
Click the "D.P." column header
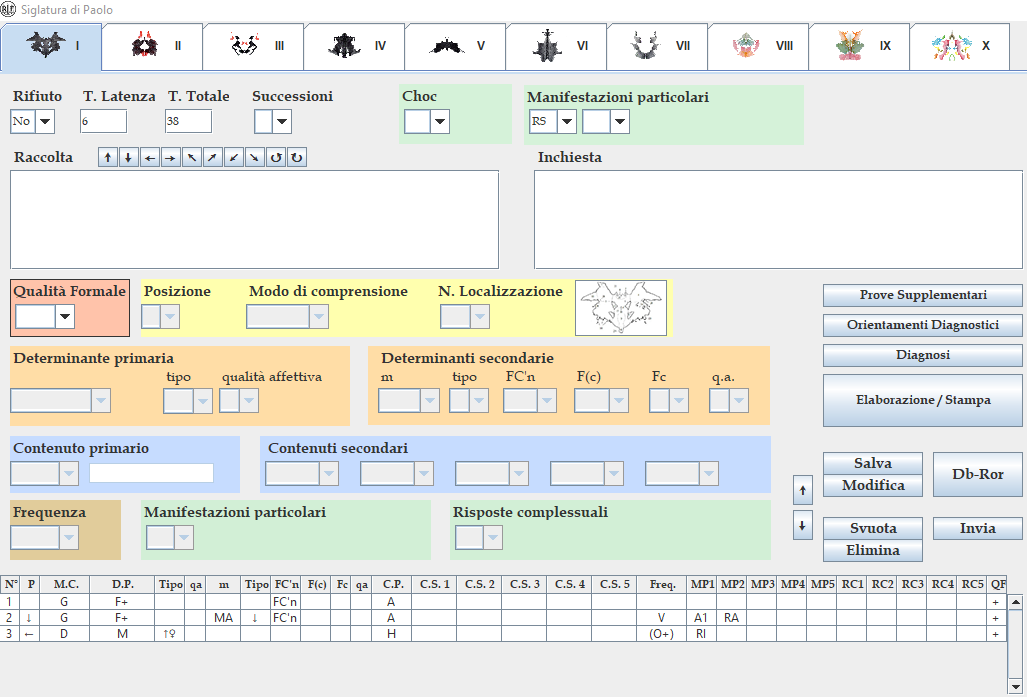click(122, 584)
